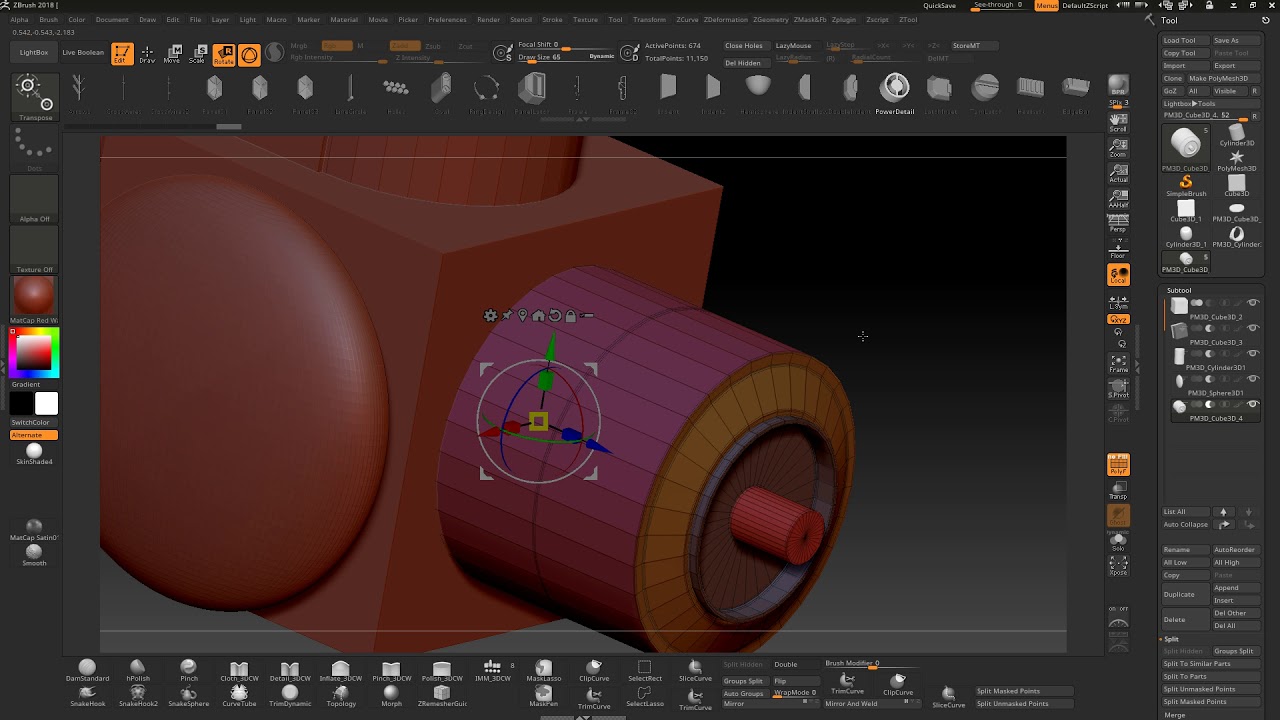The image size is (1280, 720).
Task: Open the Texture Off picker
Action: (34, 250)
